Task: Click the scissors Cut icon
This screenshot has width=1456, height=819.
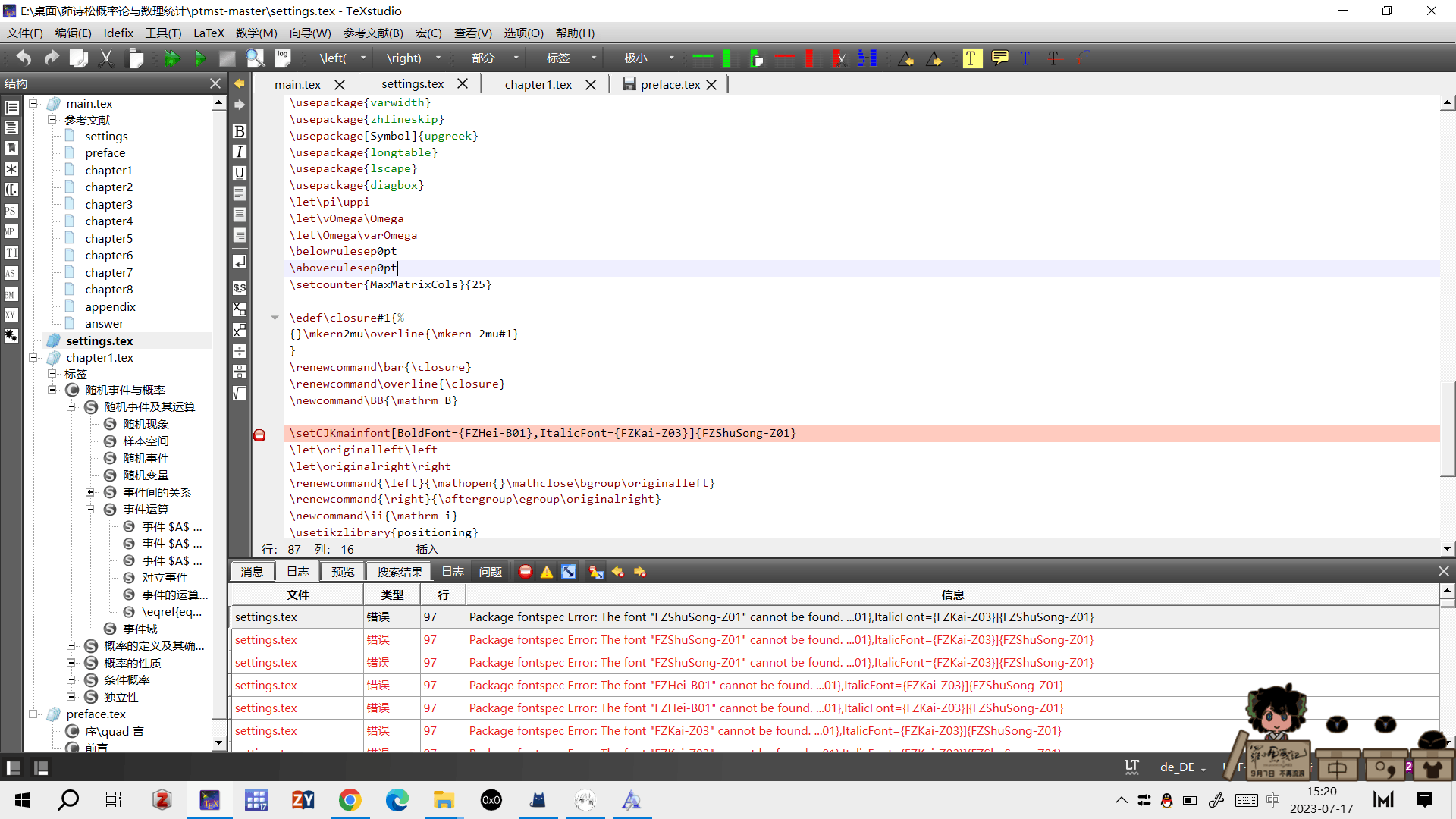Action: [106, 58]
